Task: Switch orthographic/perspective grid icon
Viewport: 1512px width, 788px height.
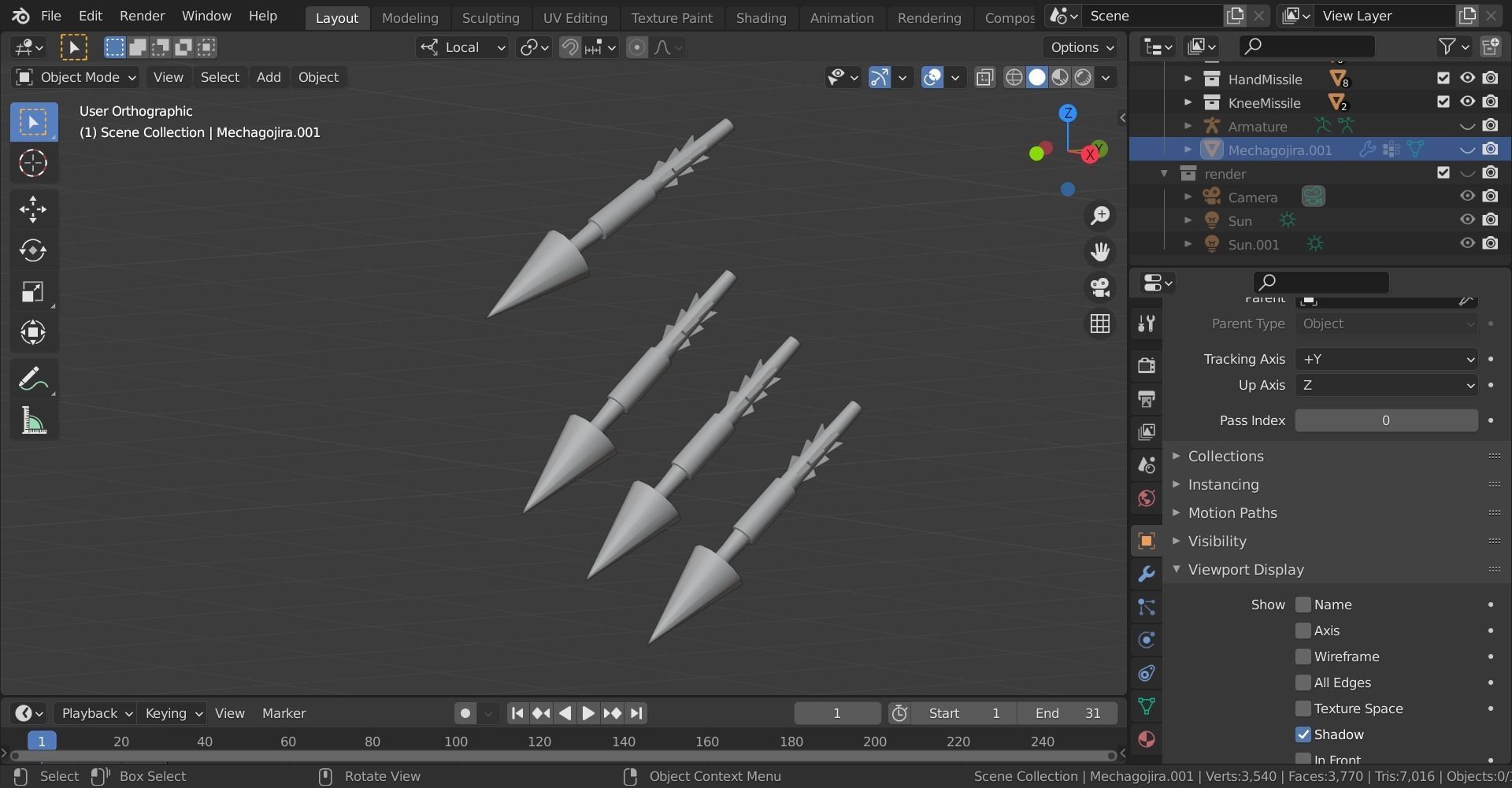Action: coord(1100,324)
